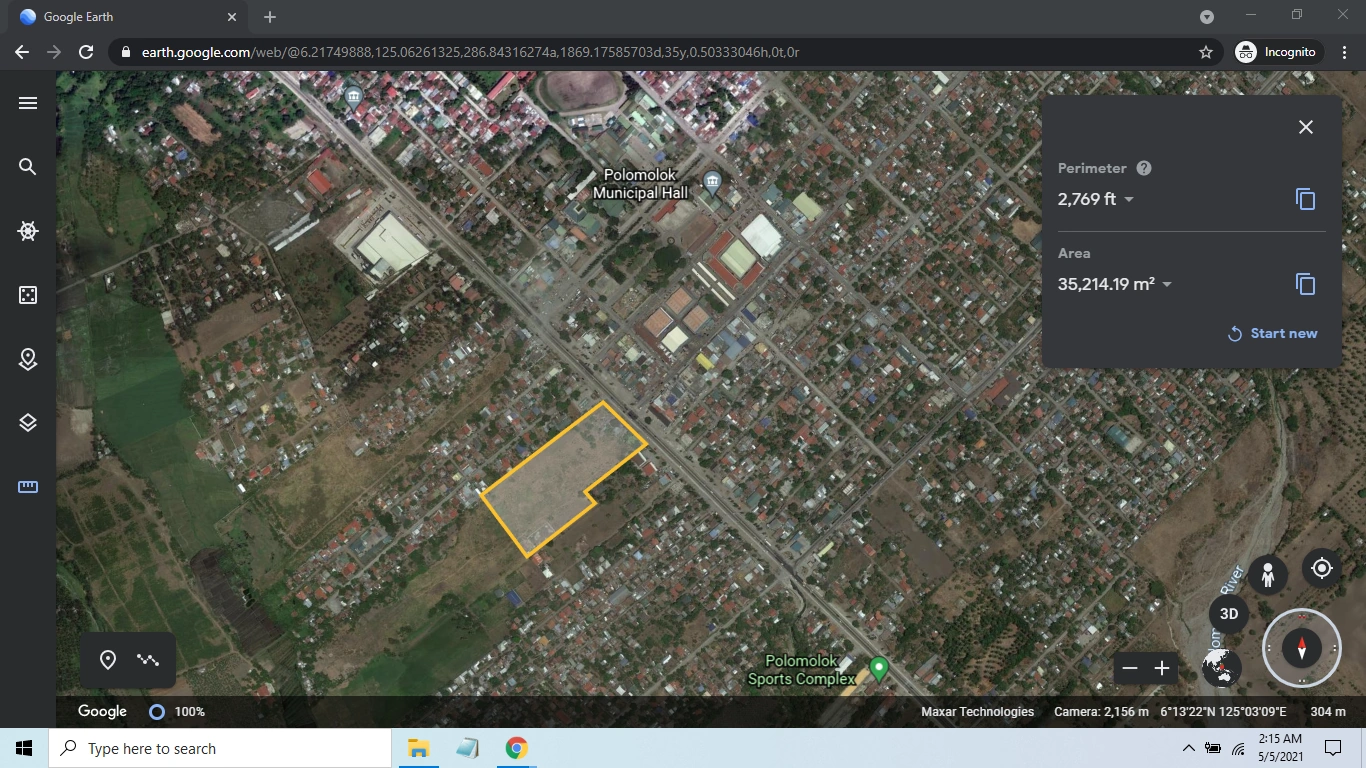Click the Polomolok Municipal Hall marker icon

pos(711,181)
